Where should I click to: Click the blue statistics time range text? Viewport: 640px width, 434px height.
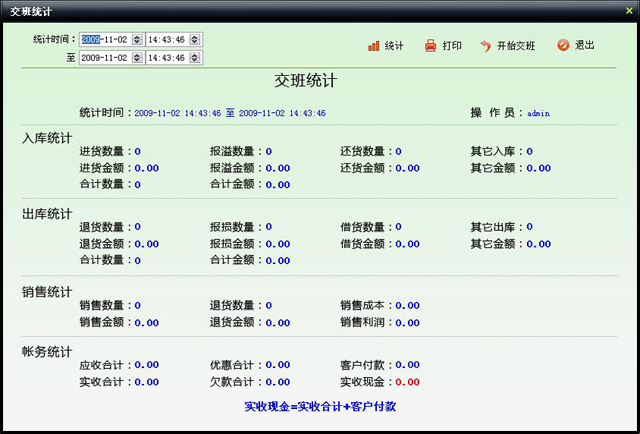coord(229,113)
